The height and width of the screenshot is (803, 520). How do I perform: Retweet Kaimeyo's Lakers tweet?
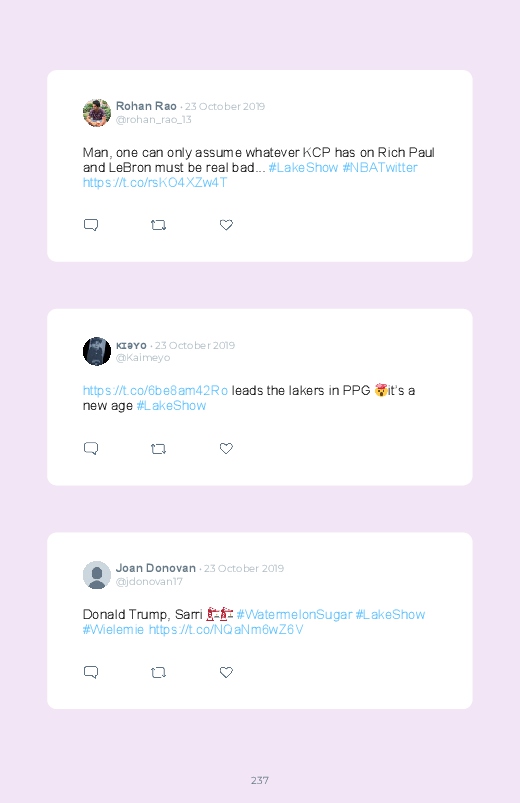coord(158,449)
